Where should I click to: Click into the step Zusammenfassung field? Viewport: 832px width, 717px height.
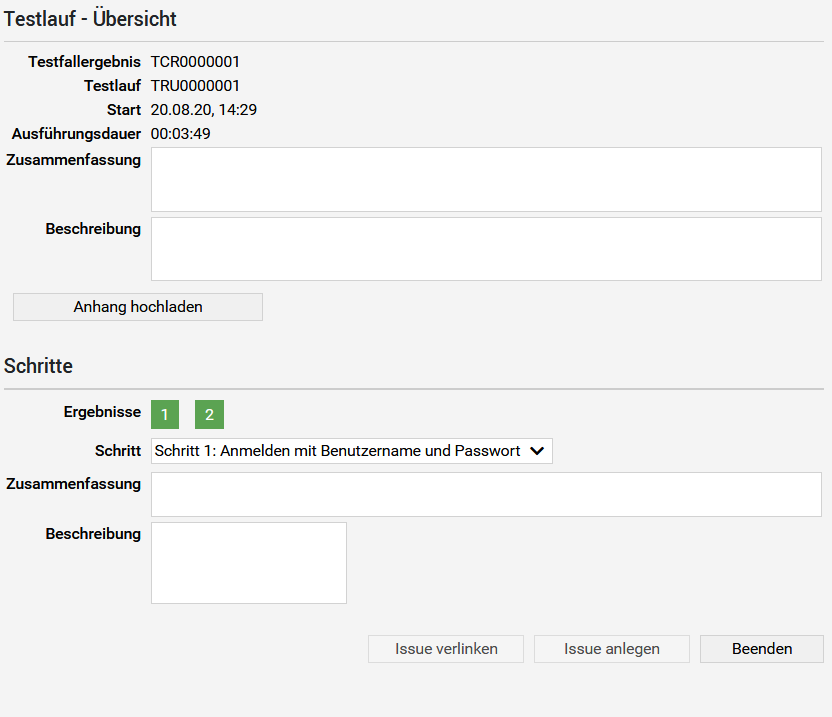(486, 495)
